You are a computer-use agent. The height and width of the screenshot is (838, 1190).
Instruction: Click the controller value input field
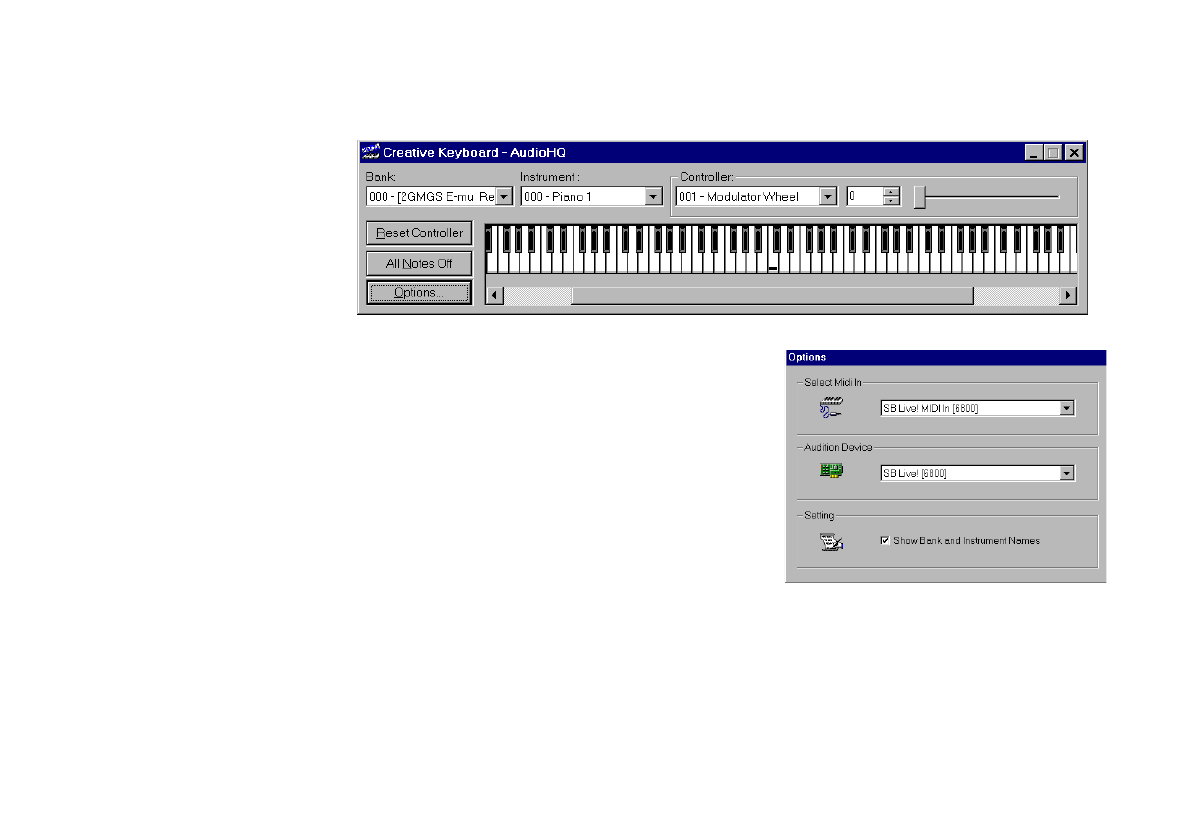865,197
